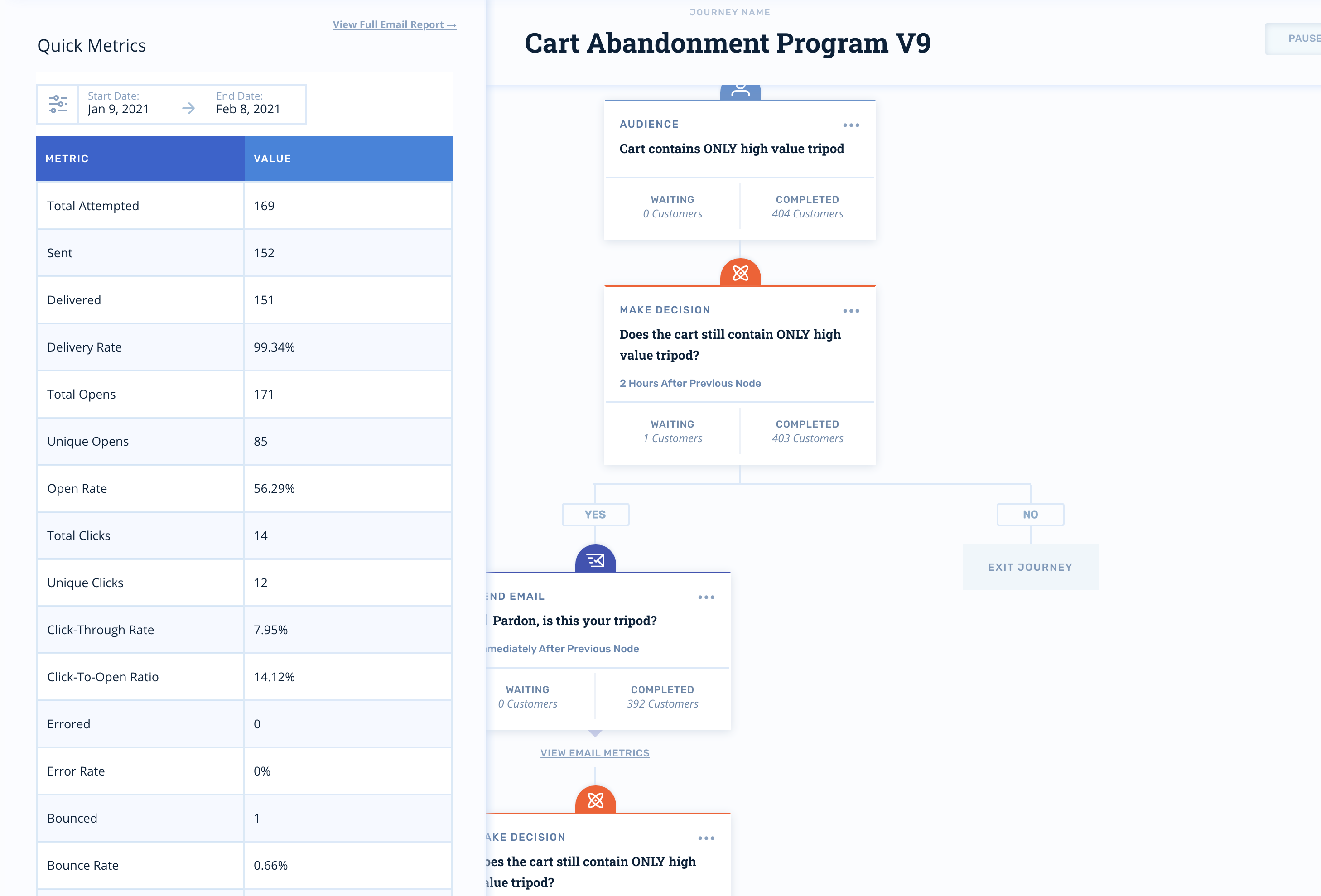
Task: Click the Value column header
Action: [x=348, y=159]
